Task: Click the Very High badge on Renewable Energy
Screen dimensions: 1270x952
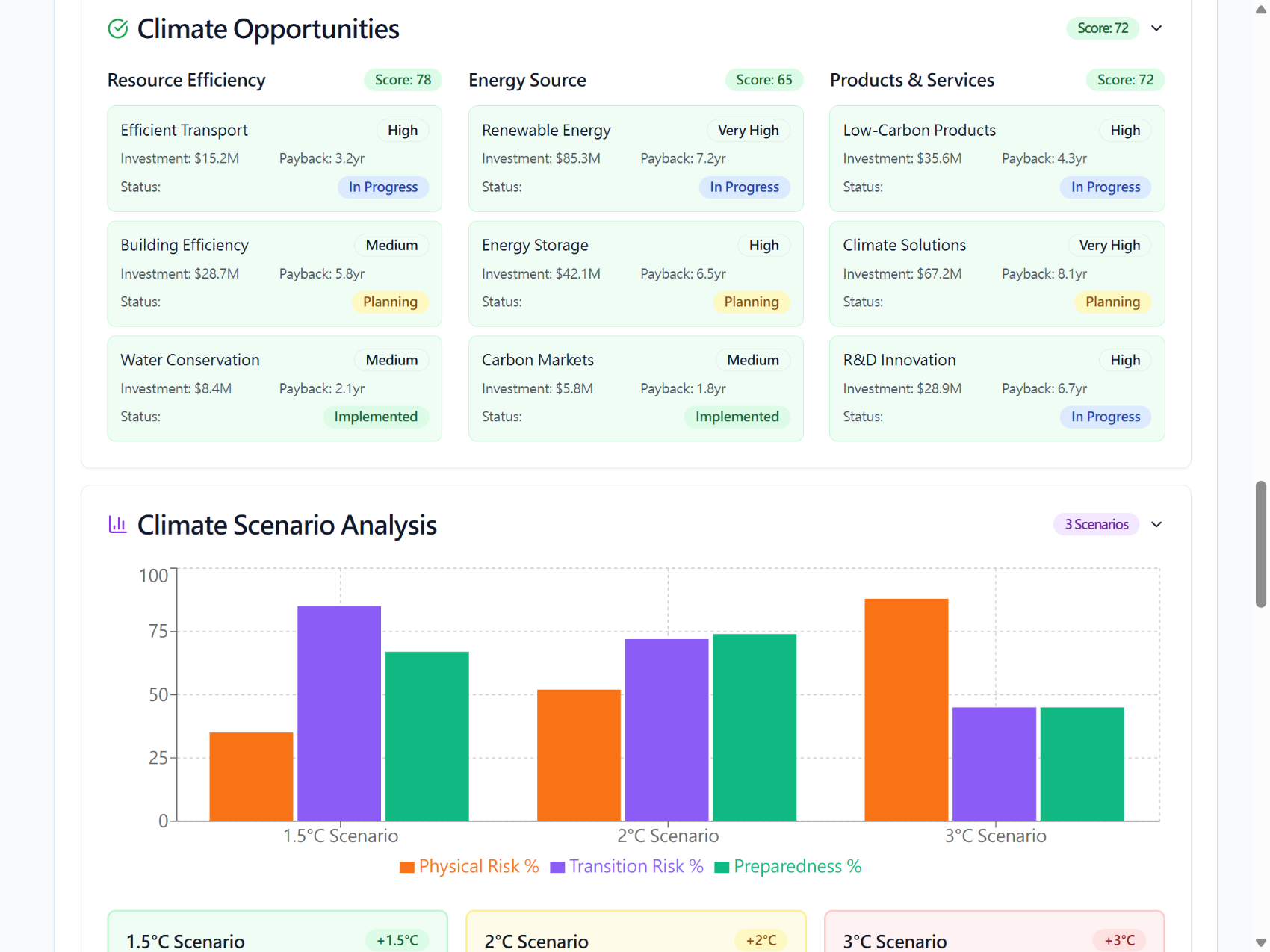Action: [748, 131]
